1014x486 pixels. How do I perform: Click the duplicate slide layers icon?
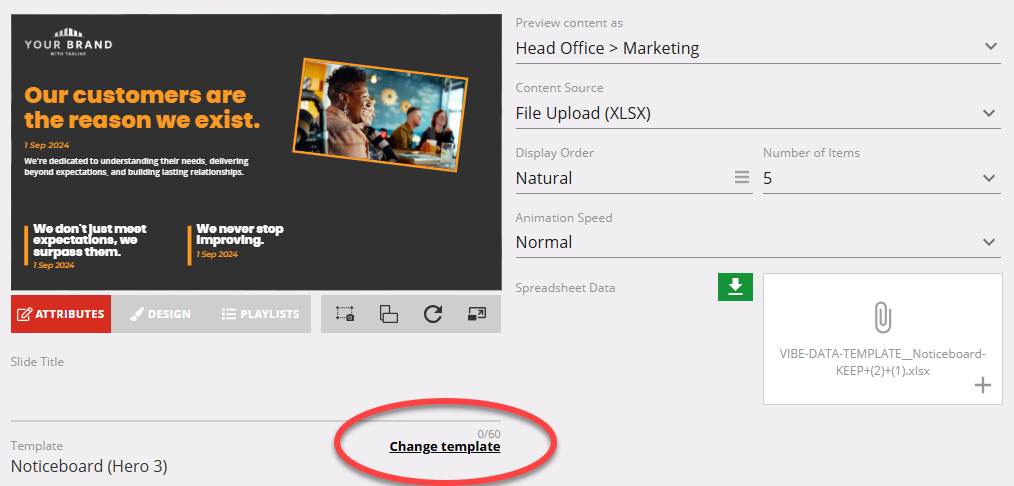[389, 314]
